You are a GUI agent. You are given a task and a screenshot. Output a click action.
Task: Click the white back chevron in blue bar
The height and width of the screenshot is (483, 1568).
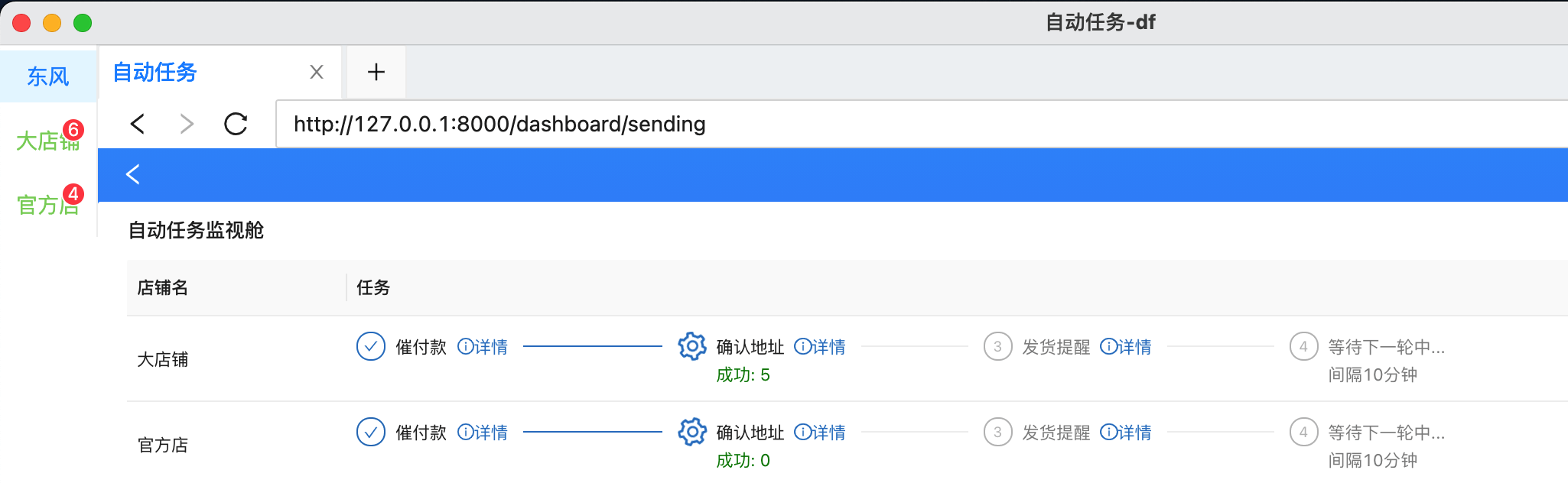pos(133,174)
